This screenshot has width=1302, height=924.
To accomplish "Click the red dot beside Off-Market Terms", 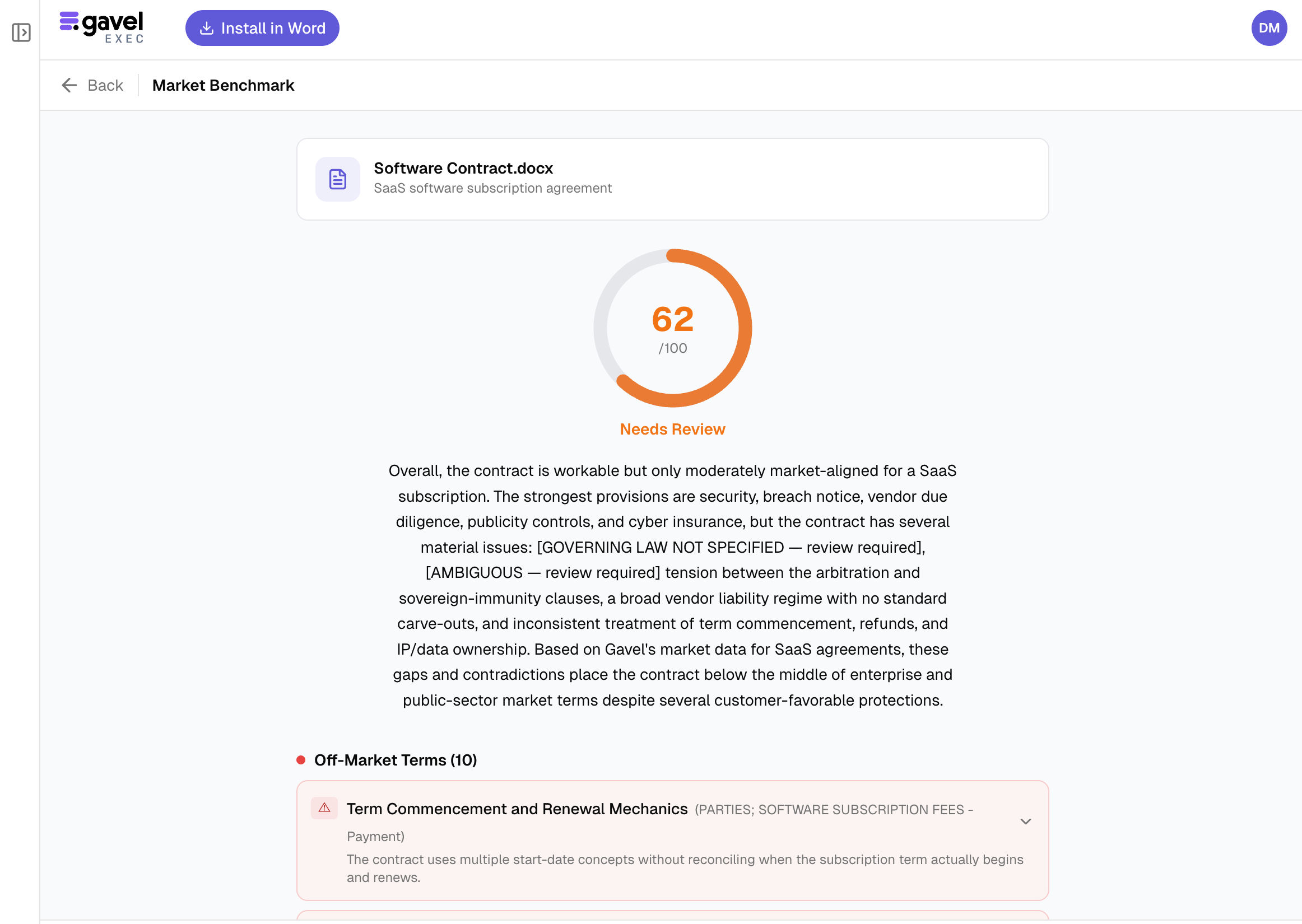I will point(301,760).
